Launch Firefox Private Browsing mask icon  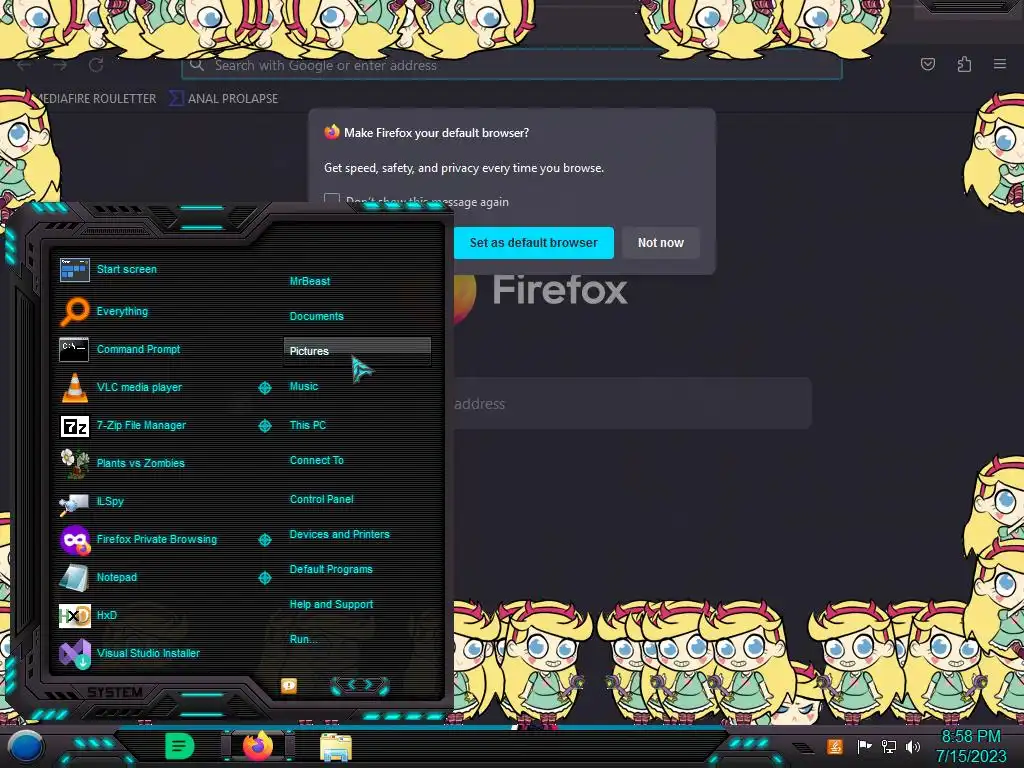(74, 539)
